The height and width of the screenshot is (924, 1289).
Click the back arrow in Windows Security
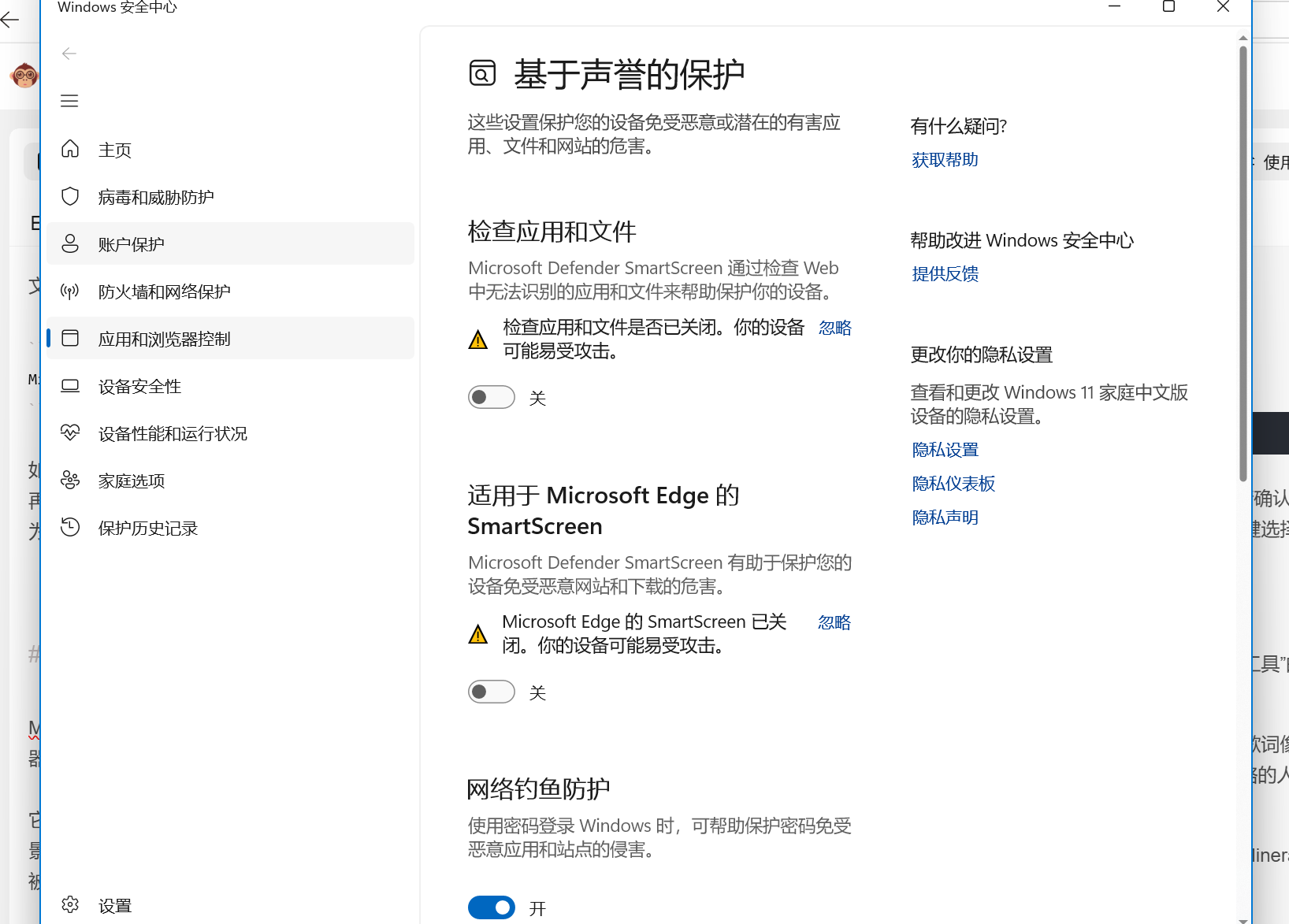click(69, 54)
